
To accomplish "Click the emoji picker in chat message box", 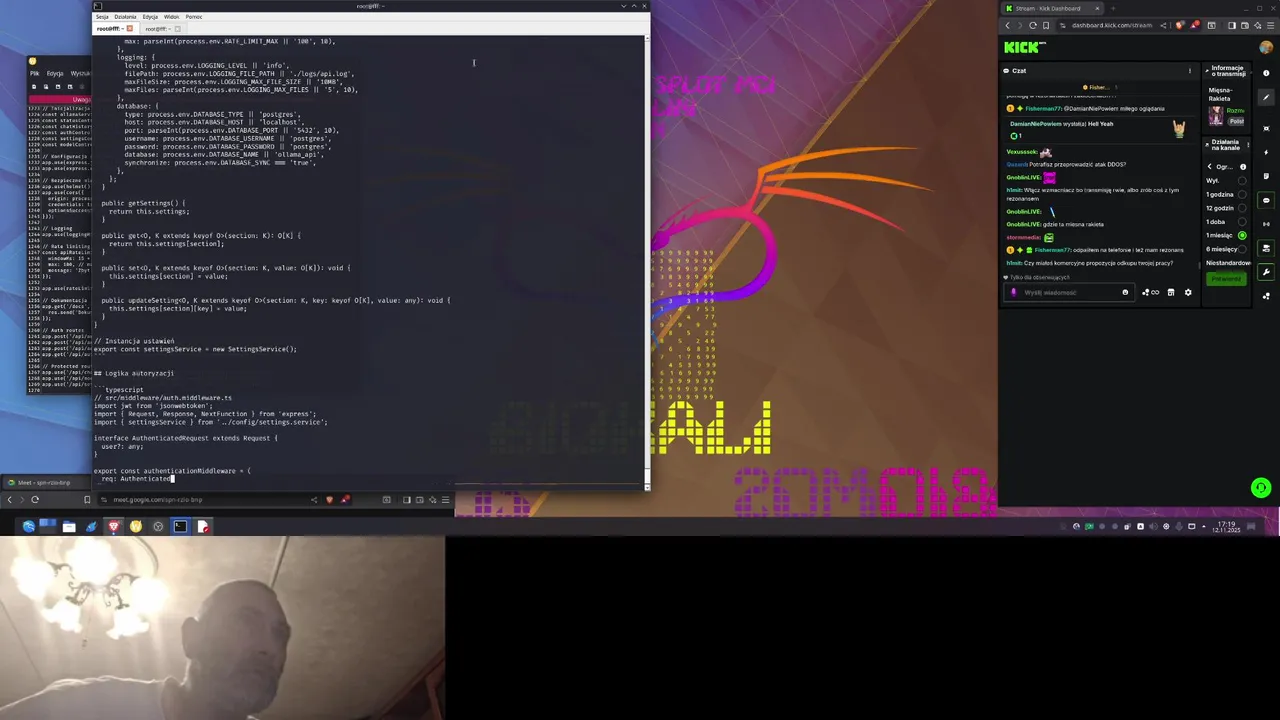I will tap(1125, 292).
